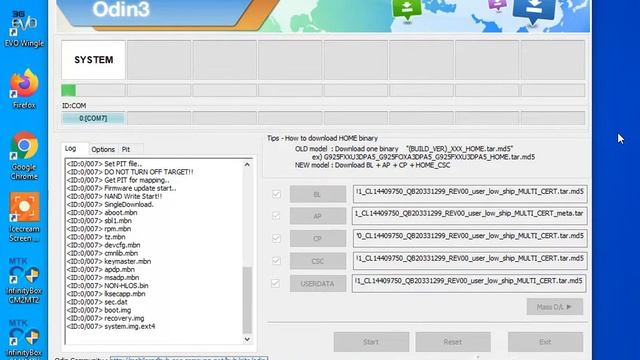Image resolution: width=640 pixels, height=360 pixels.
Task: Click the CP file path field
Action: [469, 238]
